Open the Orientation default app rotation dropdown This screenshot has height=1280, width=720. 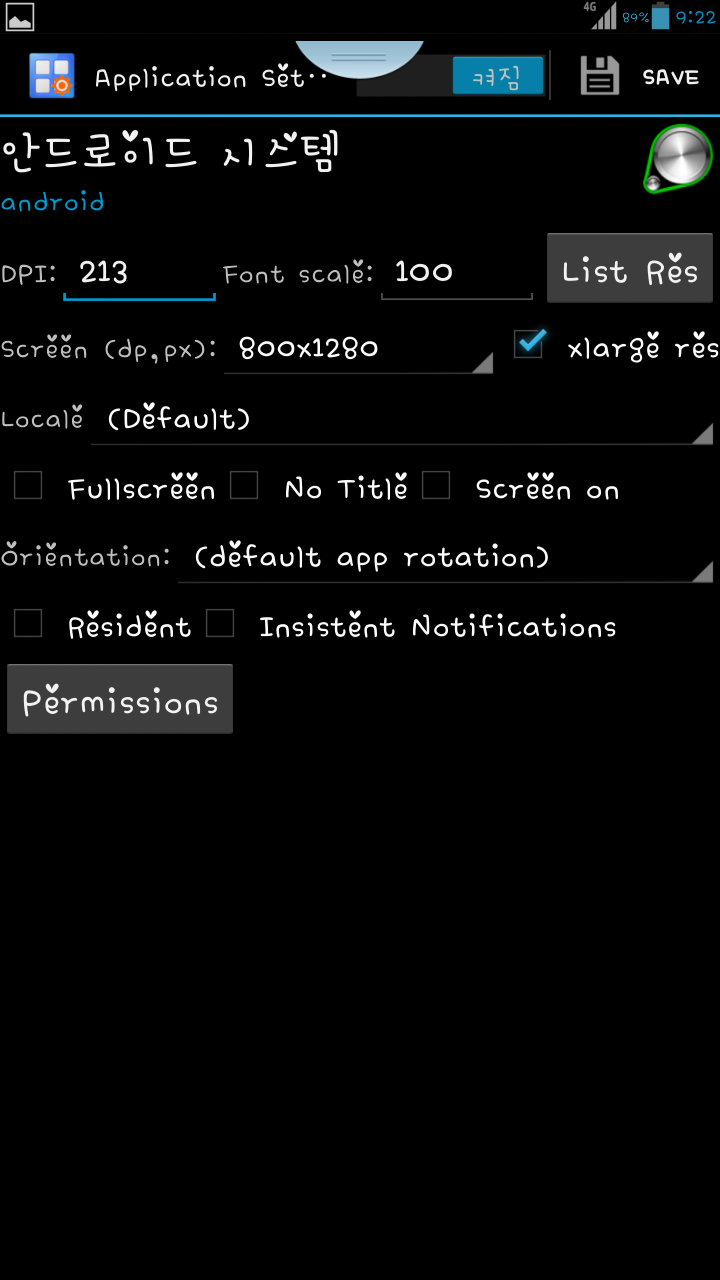tap(446, 557)
